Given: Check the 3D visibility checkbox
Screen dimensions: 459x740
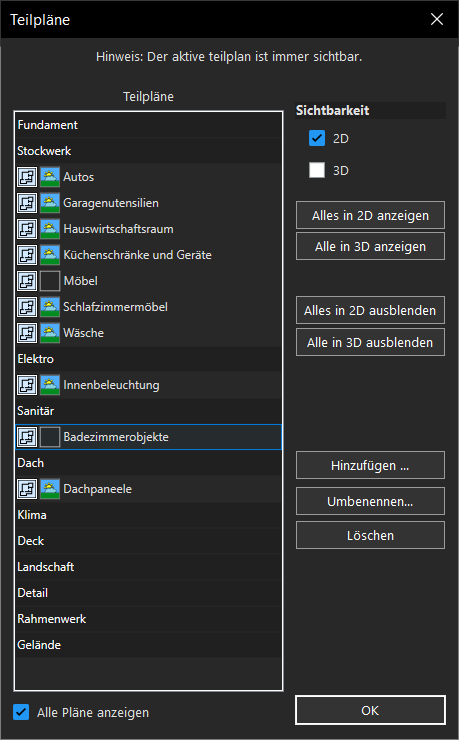Looking at the screenshot, I should [317, 170].
